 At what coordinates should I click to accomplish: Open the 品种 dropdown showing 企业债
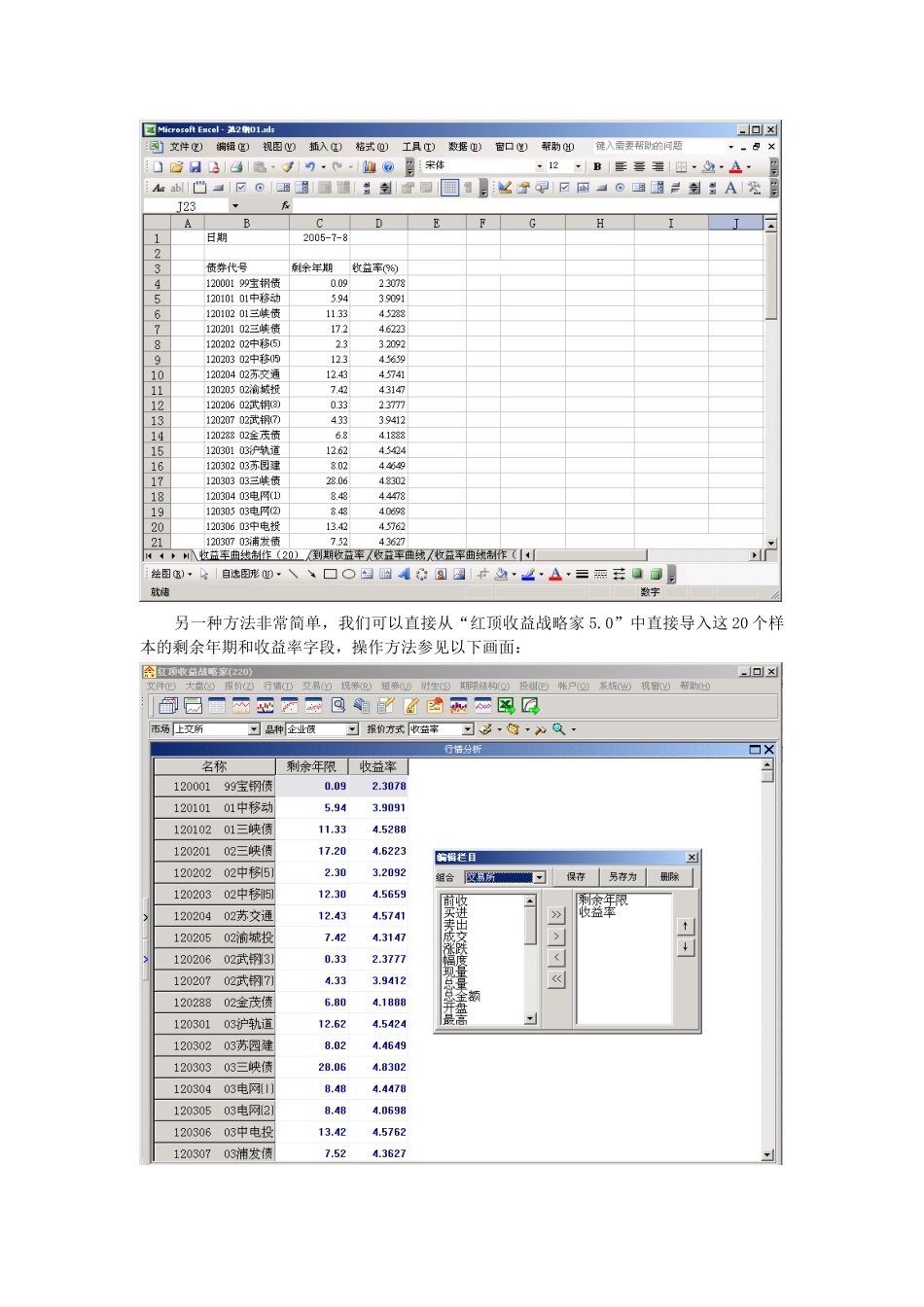tap(352, 729)
